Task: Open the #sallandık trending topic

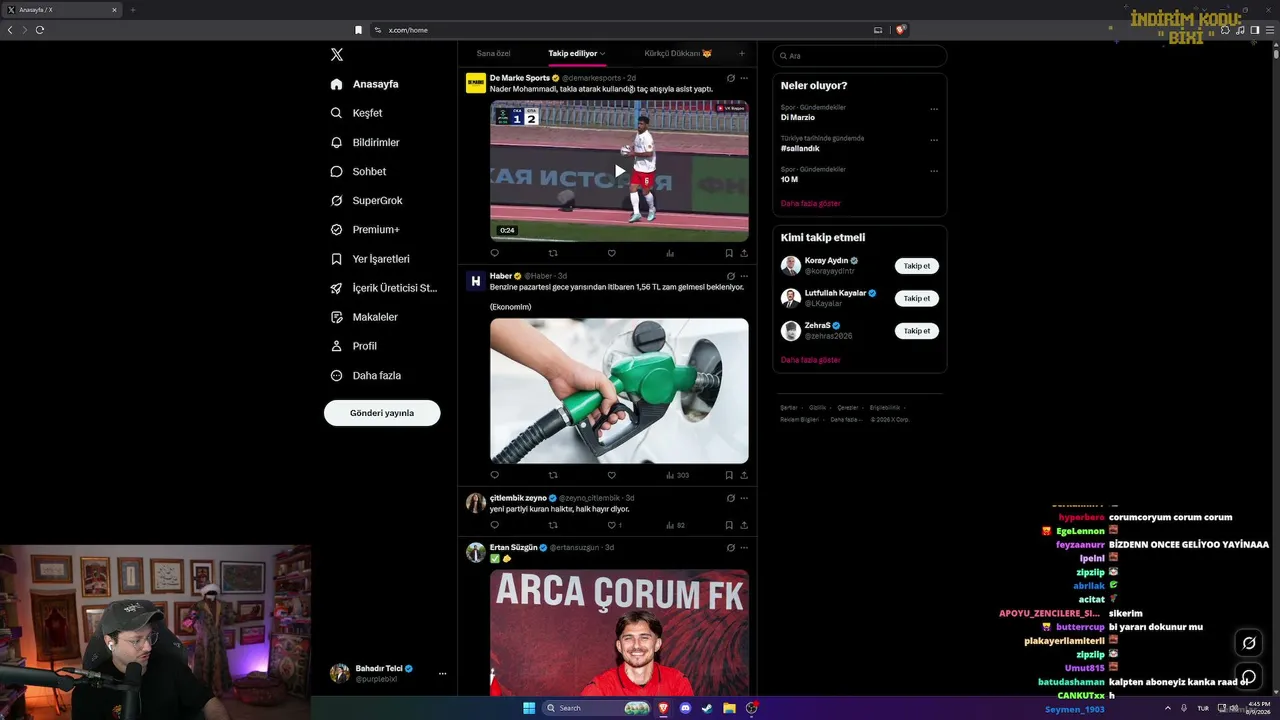Action: [x=800, y=149]
